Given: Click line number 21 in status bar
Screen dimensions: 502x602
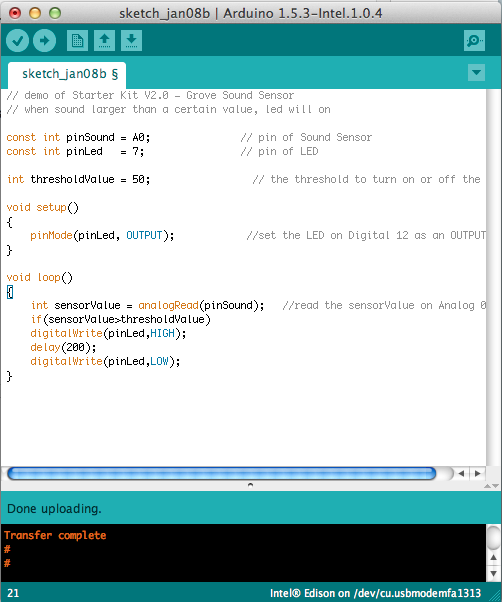Looking at the screenshot, I should click(x=13, y=593).
